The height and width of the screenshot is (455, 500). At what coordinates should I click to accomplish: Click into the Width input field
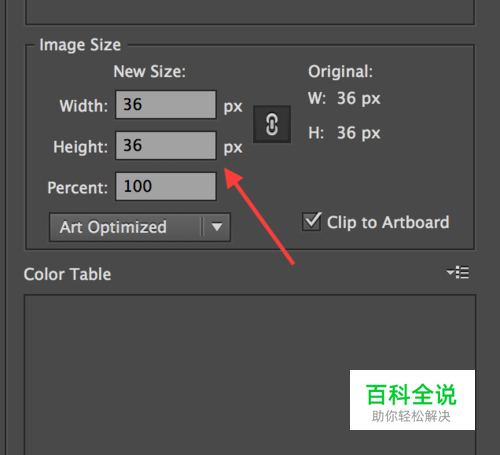(x=166, y=105)
